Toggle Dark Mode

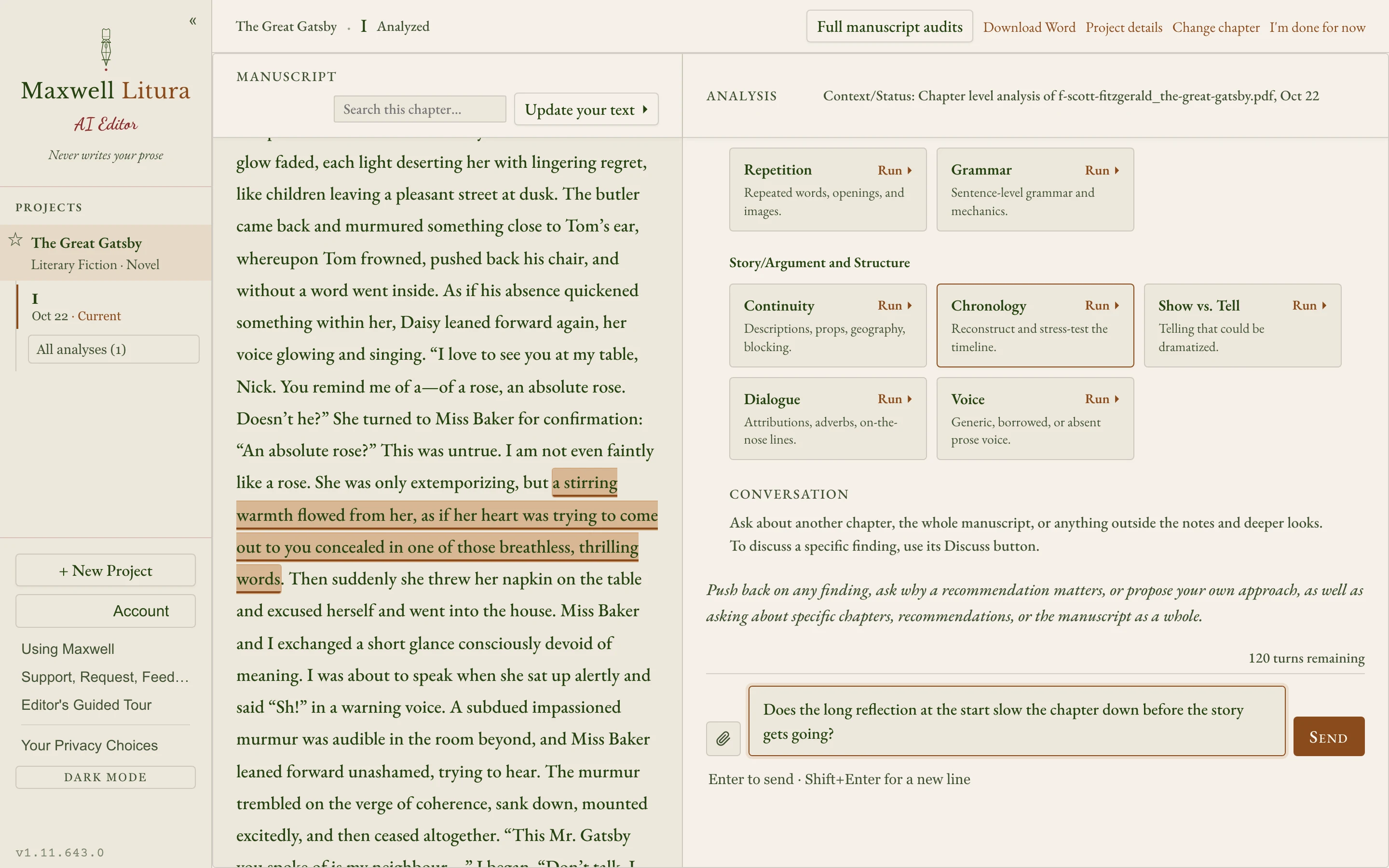(106, 777)
